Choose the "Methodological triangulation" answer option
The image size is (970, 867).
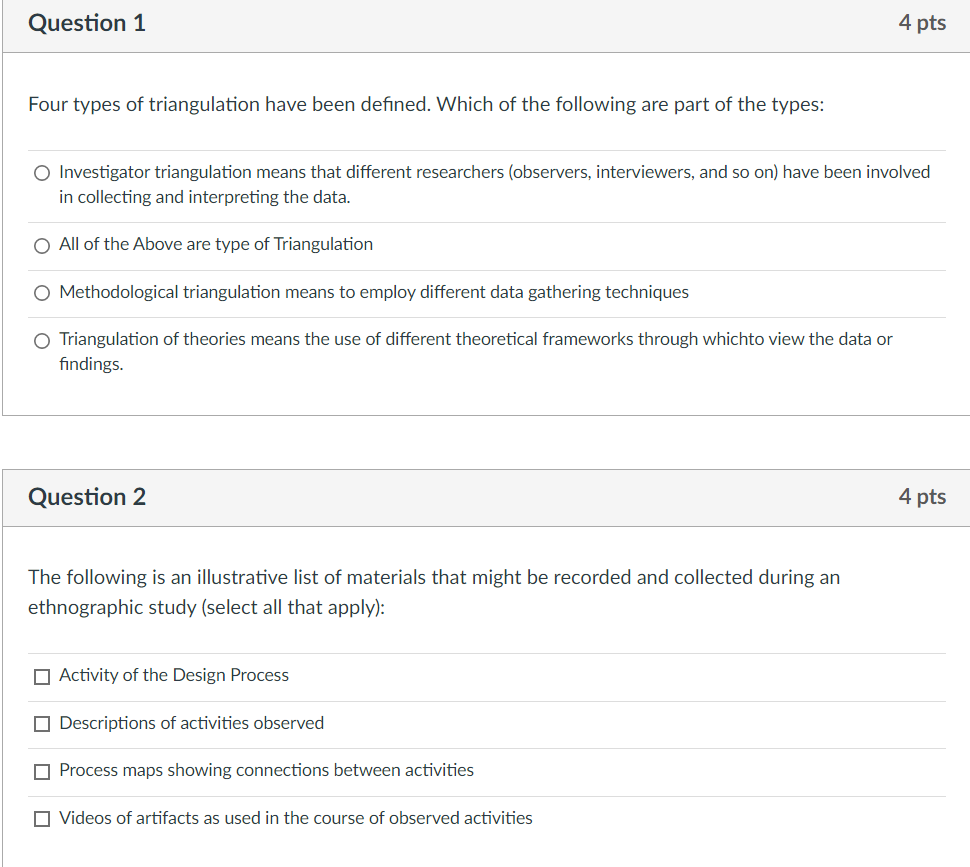[41, 293]
